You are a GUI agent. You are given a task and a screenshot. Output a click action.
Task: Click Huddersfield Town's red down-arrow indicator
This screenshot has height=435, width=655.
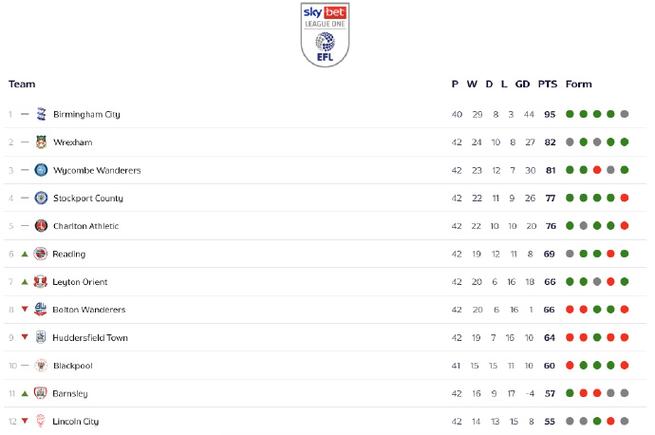click(25, 337)
